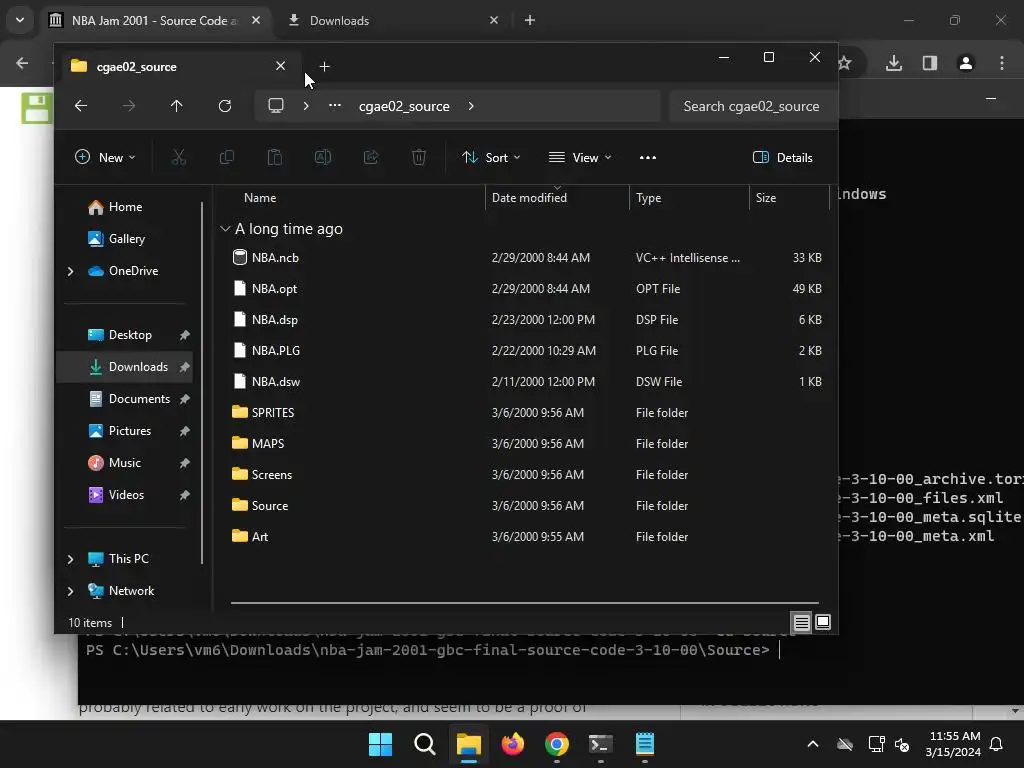Open Chrome from the taskbar
Viewport: 1024px width, 768px height.
(x=556, y=744)
